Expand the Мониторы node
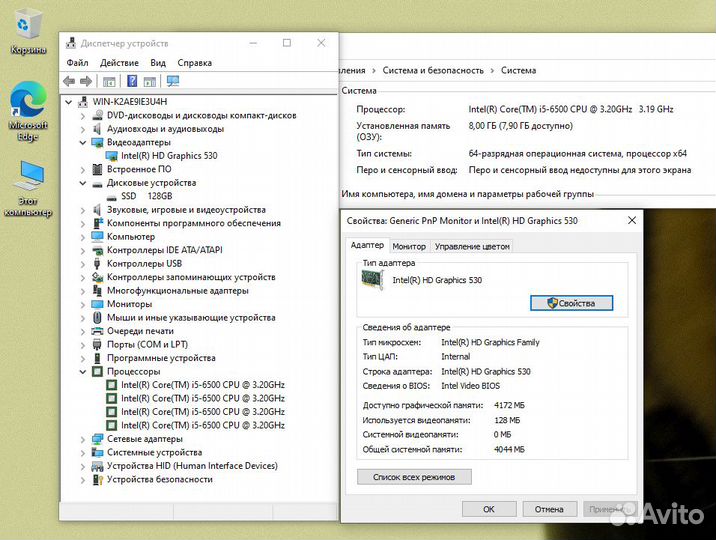Viewport: 716px width, 540px height. tap(83, 304)
